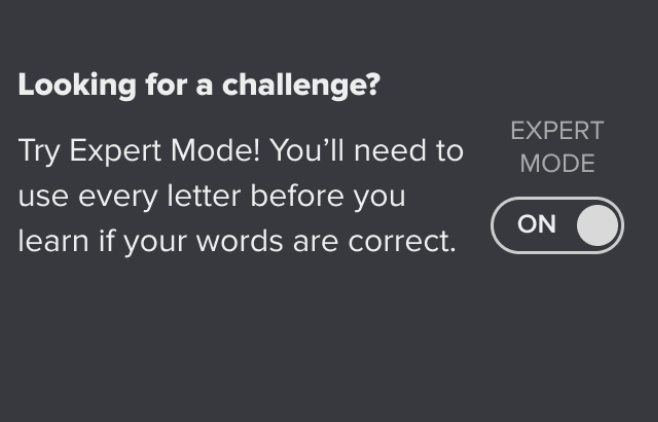Click the word "before" in the description
This screenshot has width=658, height=422.
(x=294, y=196)
